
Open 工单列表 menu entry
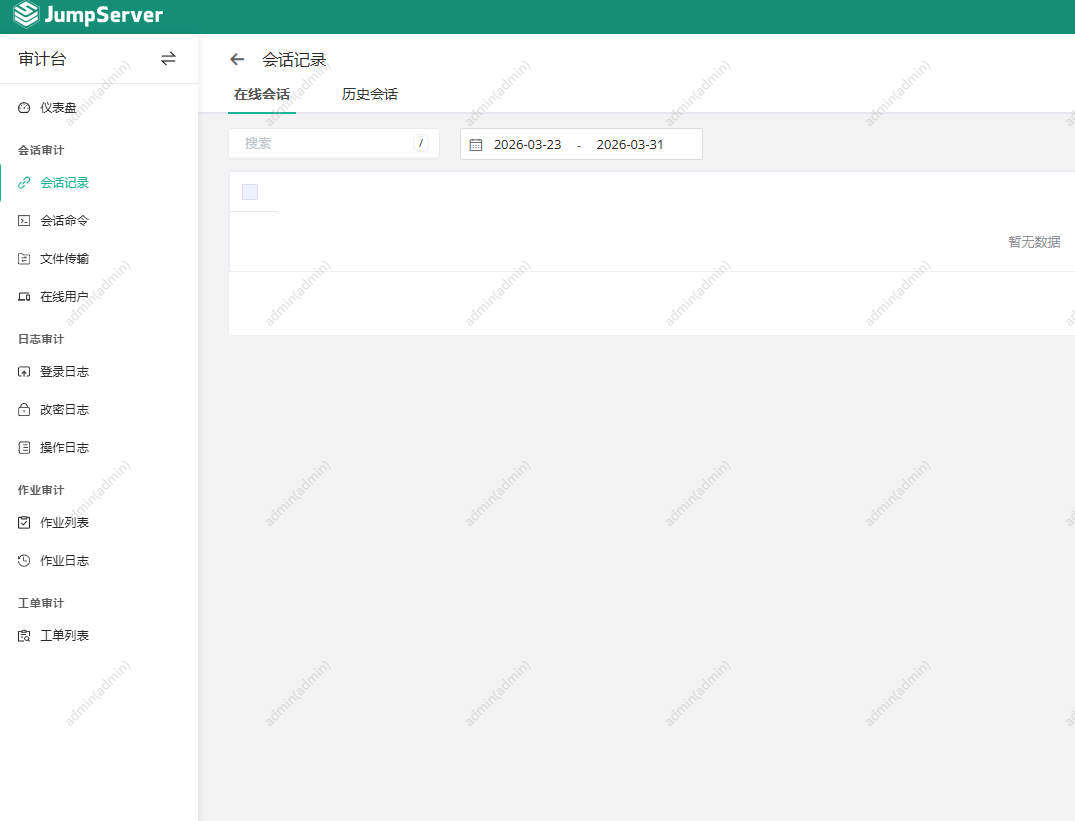(x=64, y=636)
